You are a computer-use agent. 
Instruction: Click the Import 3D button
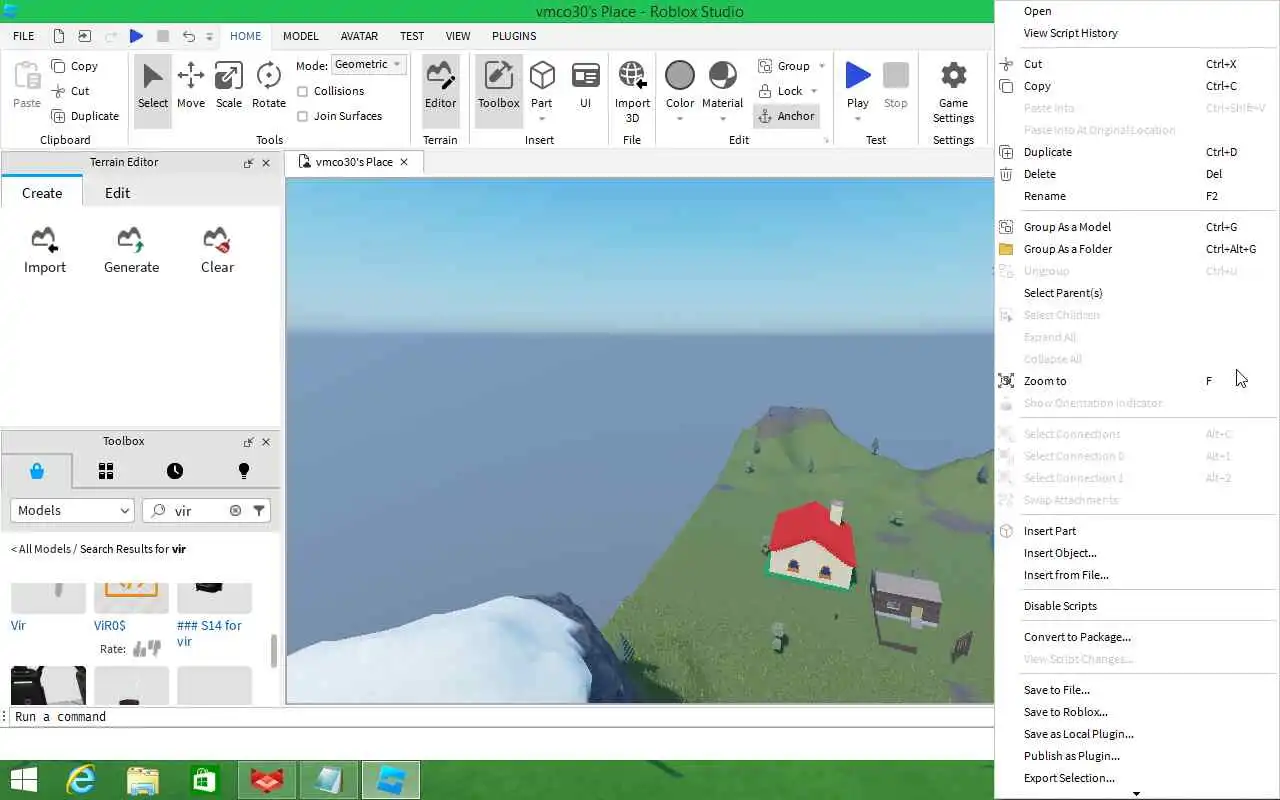tap(632, 91)
